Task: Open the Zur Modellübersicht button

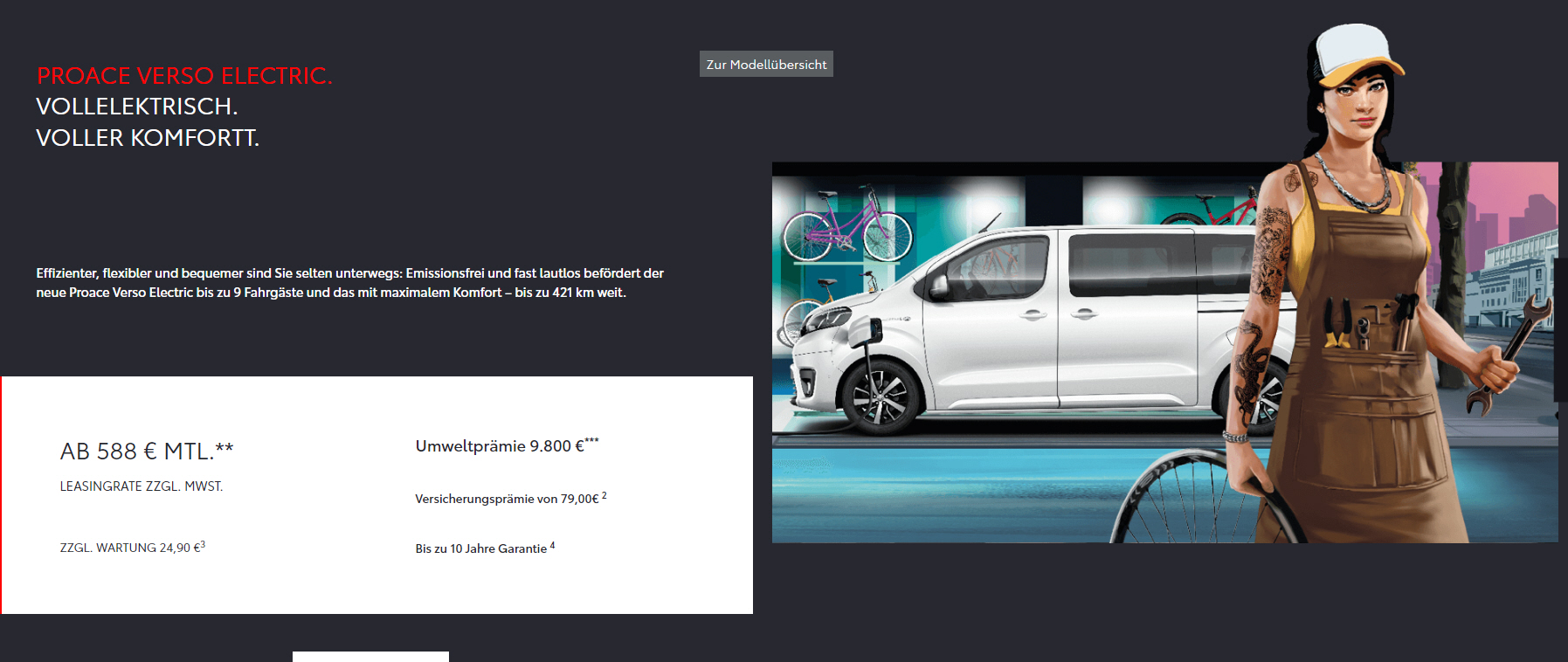Action: click(x=766, y=64)
